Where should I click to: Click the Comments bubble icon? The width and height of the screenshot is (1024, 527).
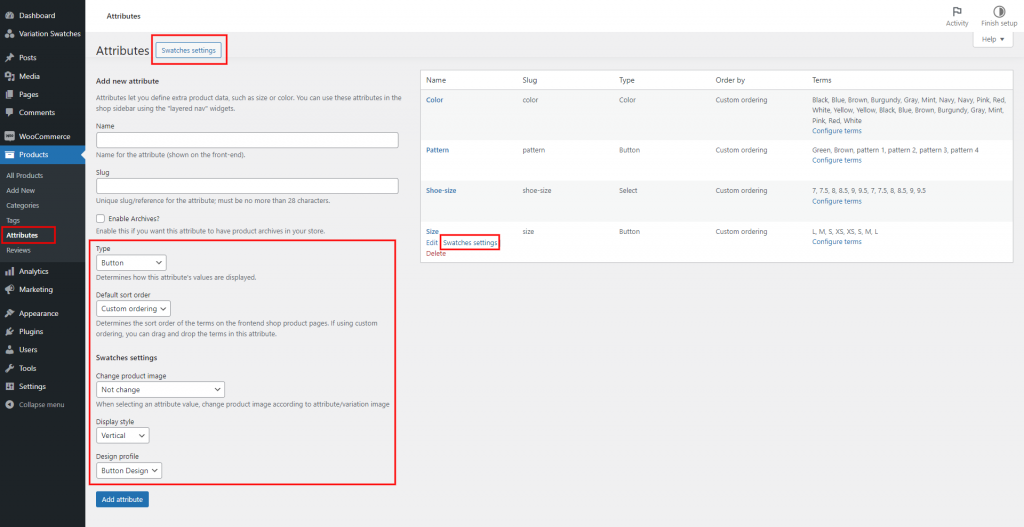click(x=9, y=112)
